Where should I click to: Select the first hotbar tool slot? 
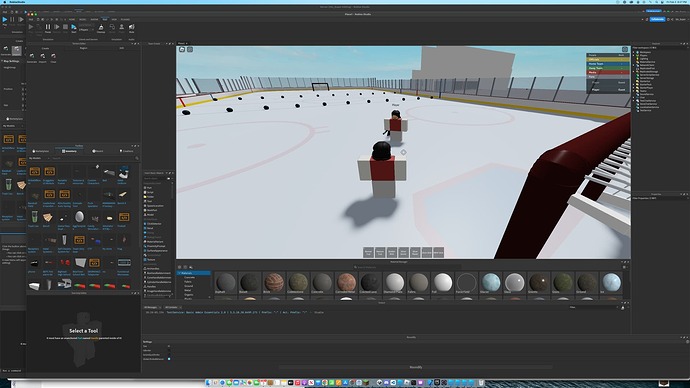tap(368, 252)
